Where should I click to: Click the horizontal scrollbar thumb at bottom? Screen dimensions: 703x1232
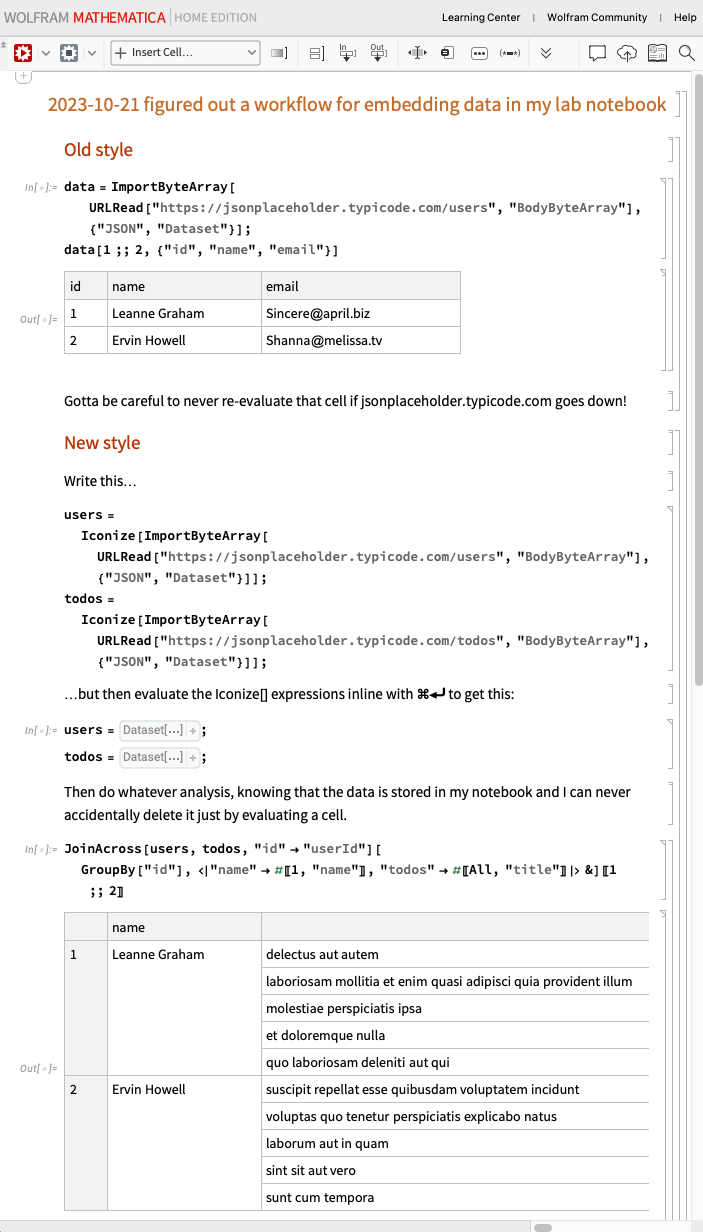(543, 1226)
